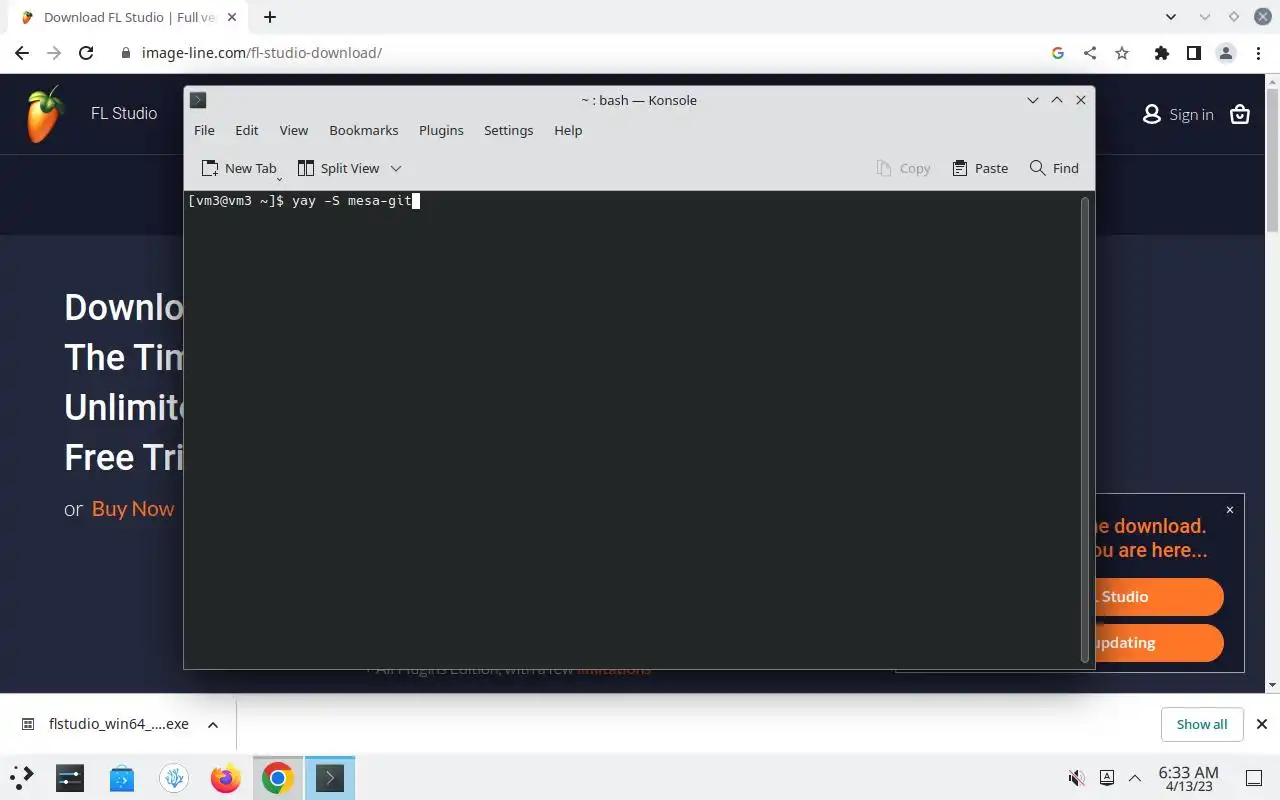
Task: Click the Konsole terminal icon in title bar
Action: coord(198,100)
